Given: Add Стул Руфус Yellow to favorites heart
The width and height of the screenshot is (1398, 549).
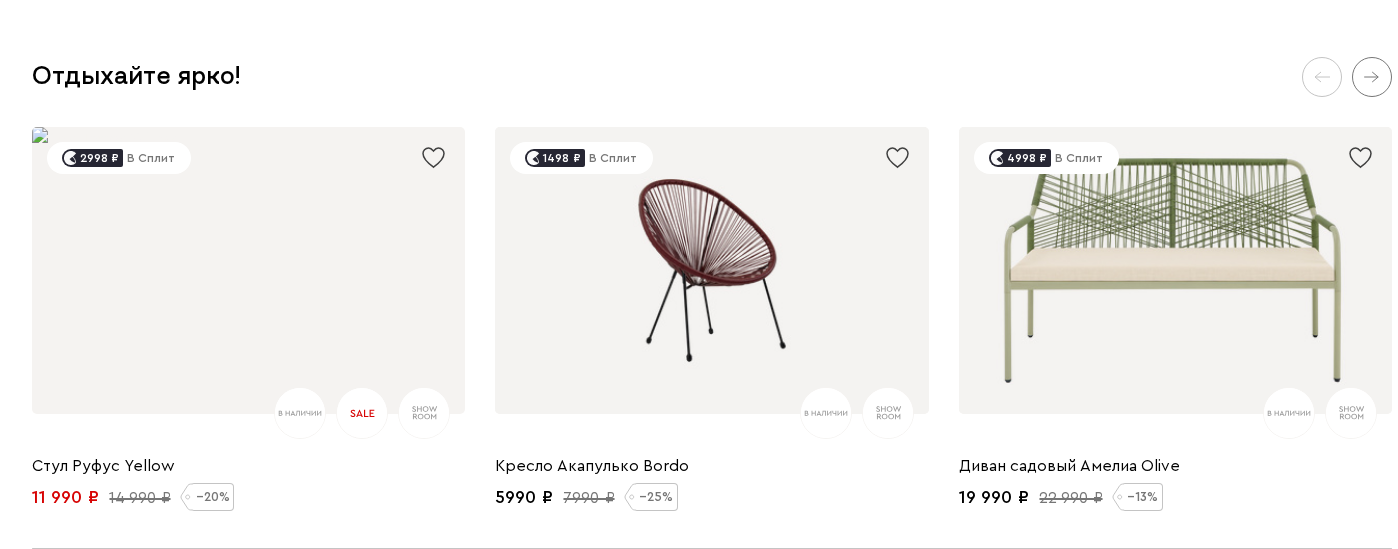Looking at the screenshot, I should (433, 157).
